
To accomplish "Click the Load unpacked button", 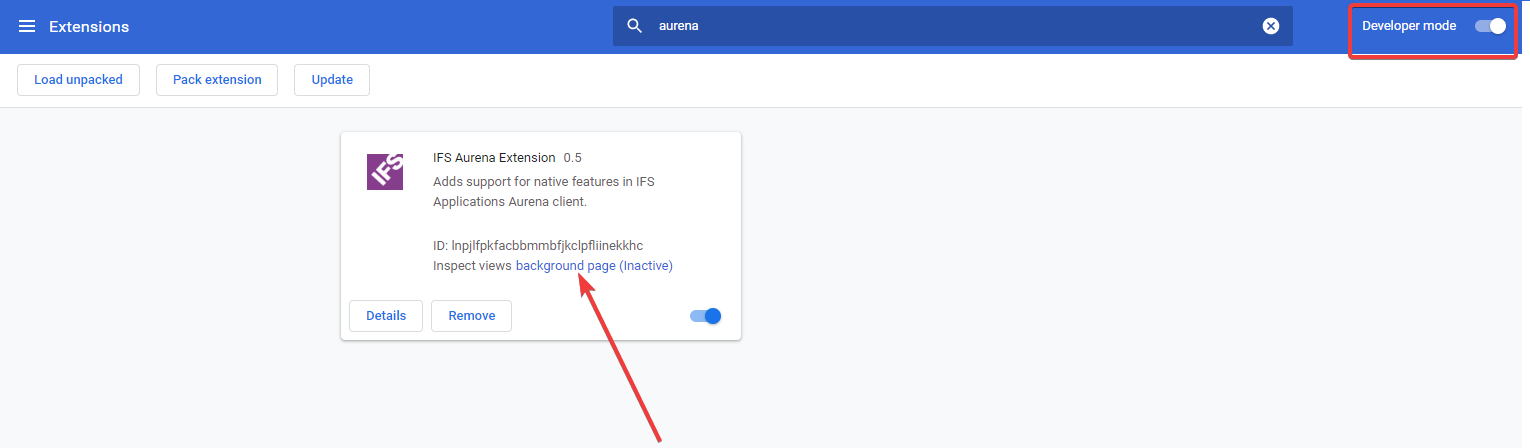I will 78,80.
